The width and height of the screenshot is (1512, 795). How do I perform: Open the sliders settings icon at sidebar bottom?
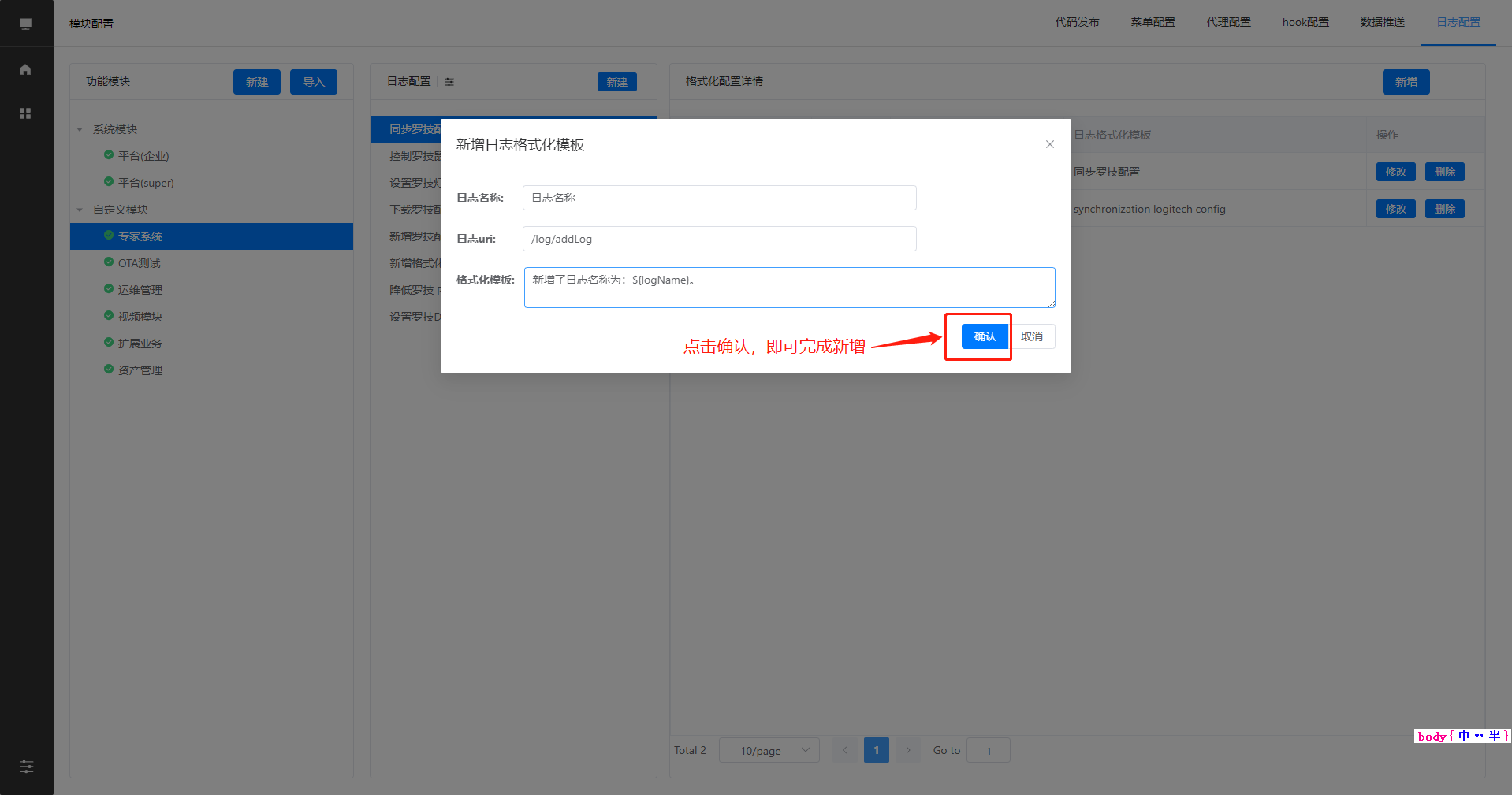[27, 767]
